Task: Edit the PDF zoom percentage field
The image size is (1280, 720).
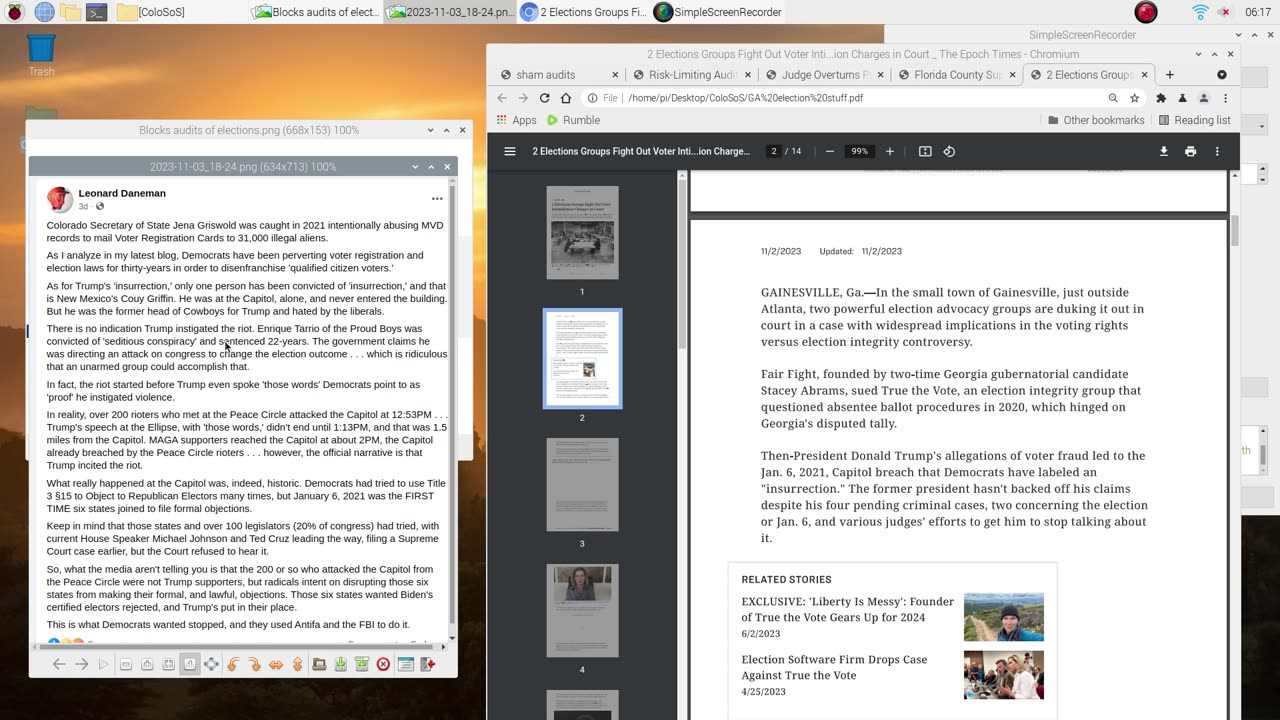Action: pyautogui.click(x=859, y=151)
